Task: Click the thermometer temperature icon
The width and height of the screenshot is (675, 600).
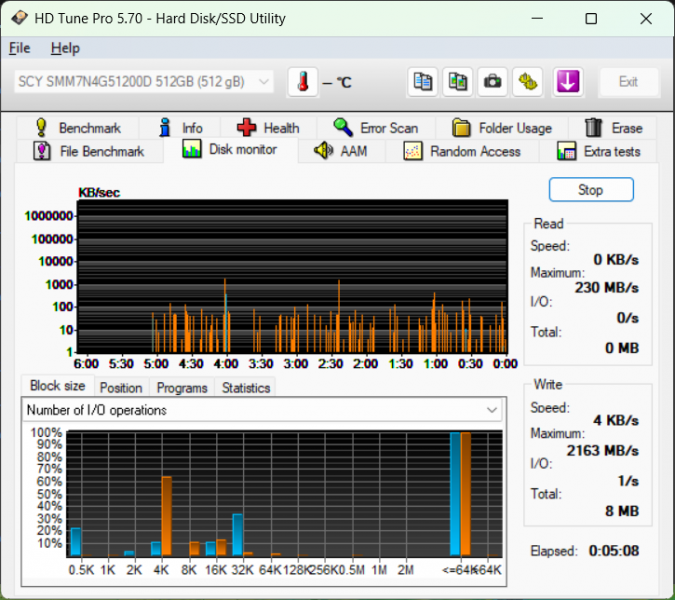Action: (x=303, y=81)
